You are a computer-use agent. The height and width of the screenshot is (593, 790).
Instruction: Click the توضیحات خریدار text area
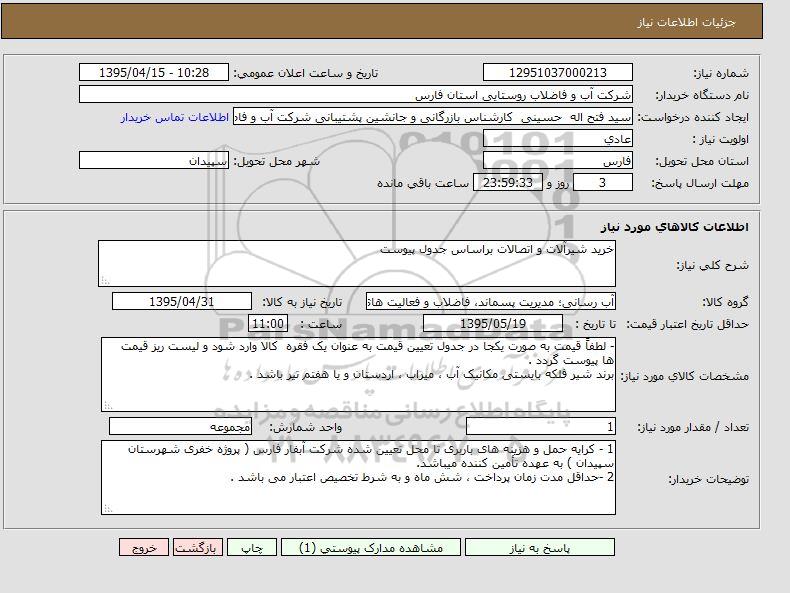point(358,478)
